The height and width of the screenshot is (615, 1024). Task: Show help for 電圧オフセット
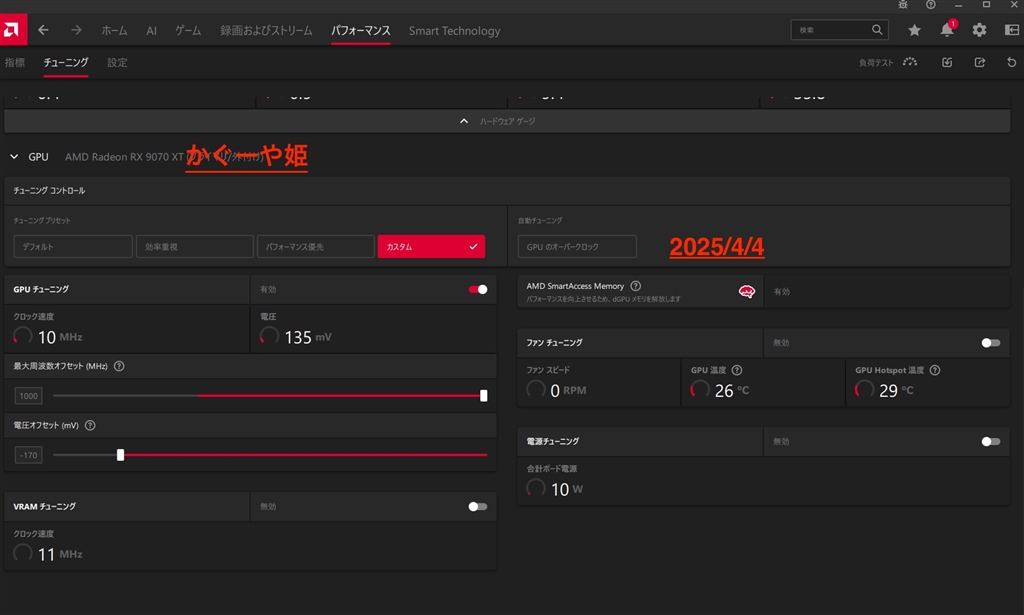[90, 426]
